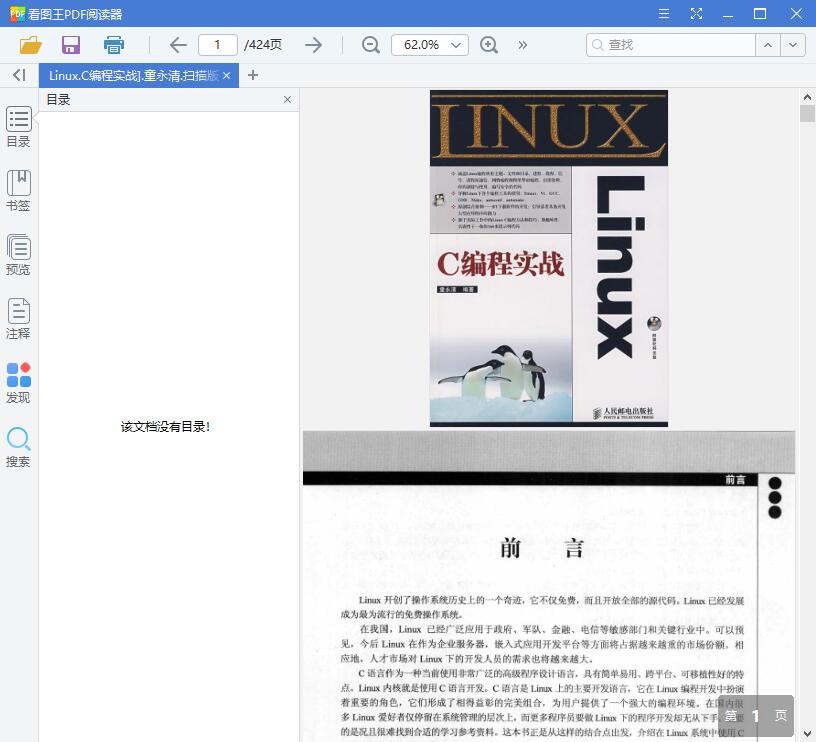Find next search result with down arrow
The height and width of the screenshot is (742, 816).
tap(793, 45)
